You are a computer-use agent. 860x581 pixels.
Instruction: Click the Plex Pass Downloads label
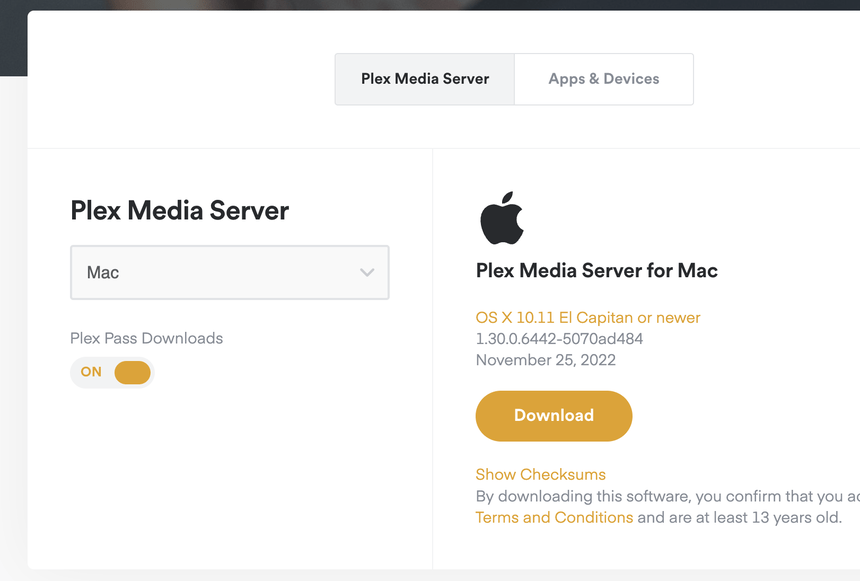pyautogui.click(x=146, y=338)
